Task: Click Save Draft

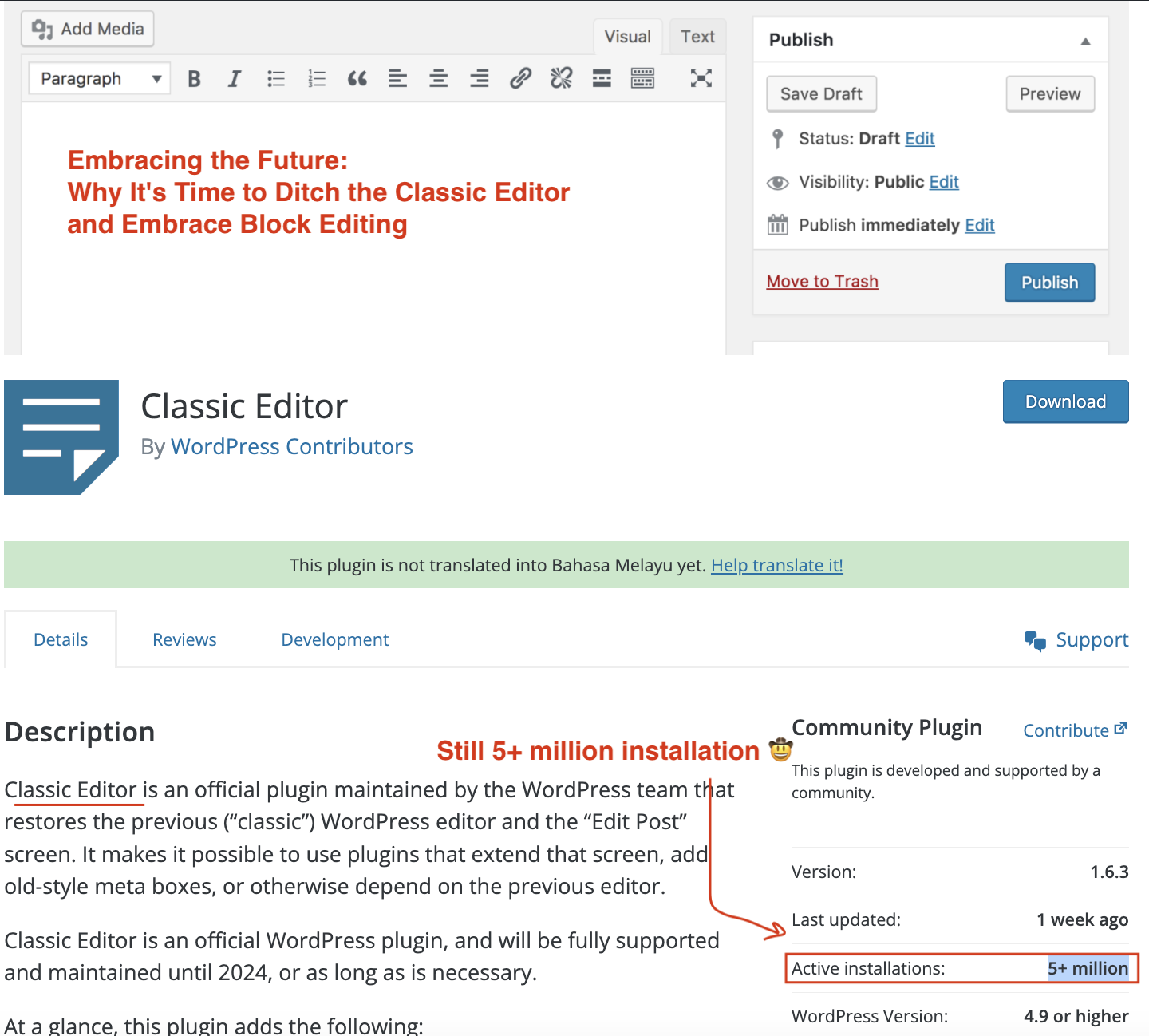Action: (821, 94)
